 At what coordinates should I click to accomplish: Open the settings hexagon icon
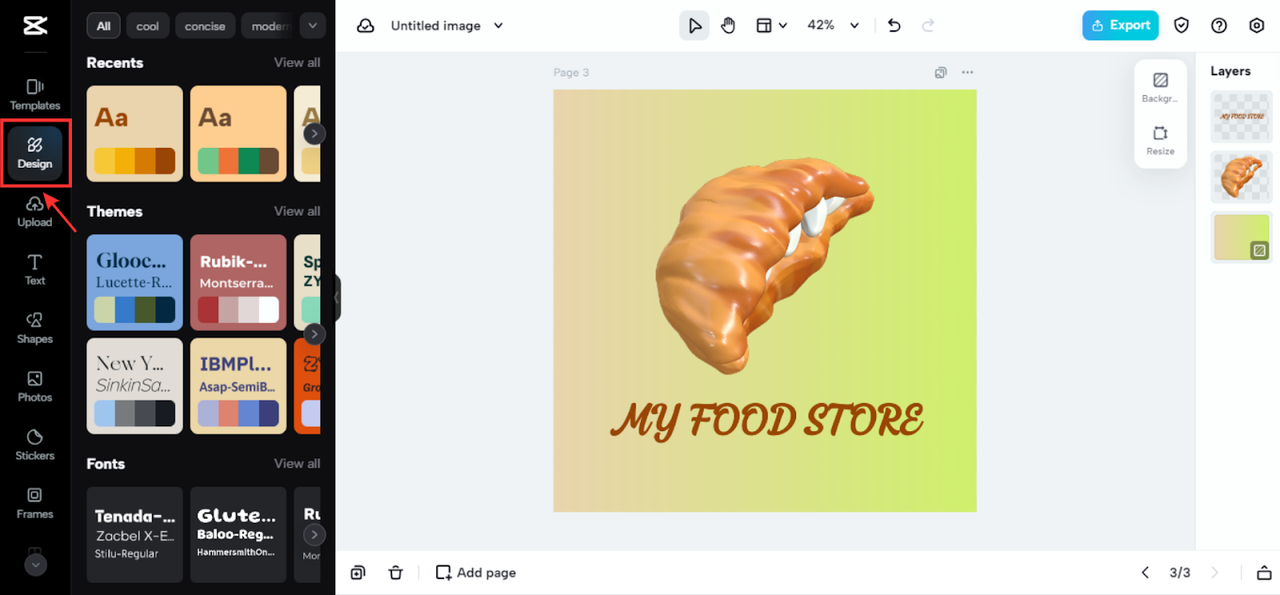point(1257,26)
